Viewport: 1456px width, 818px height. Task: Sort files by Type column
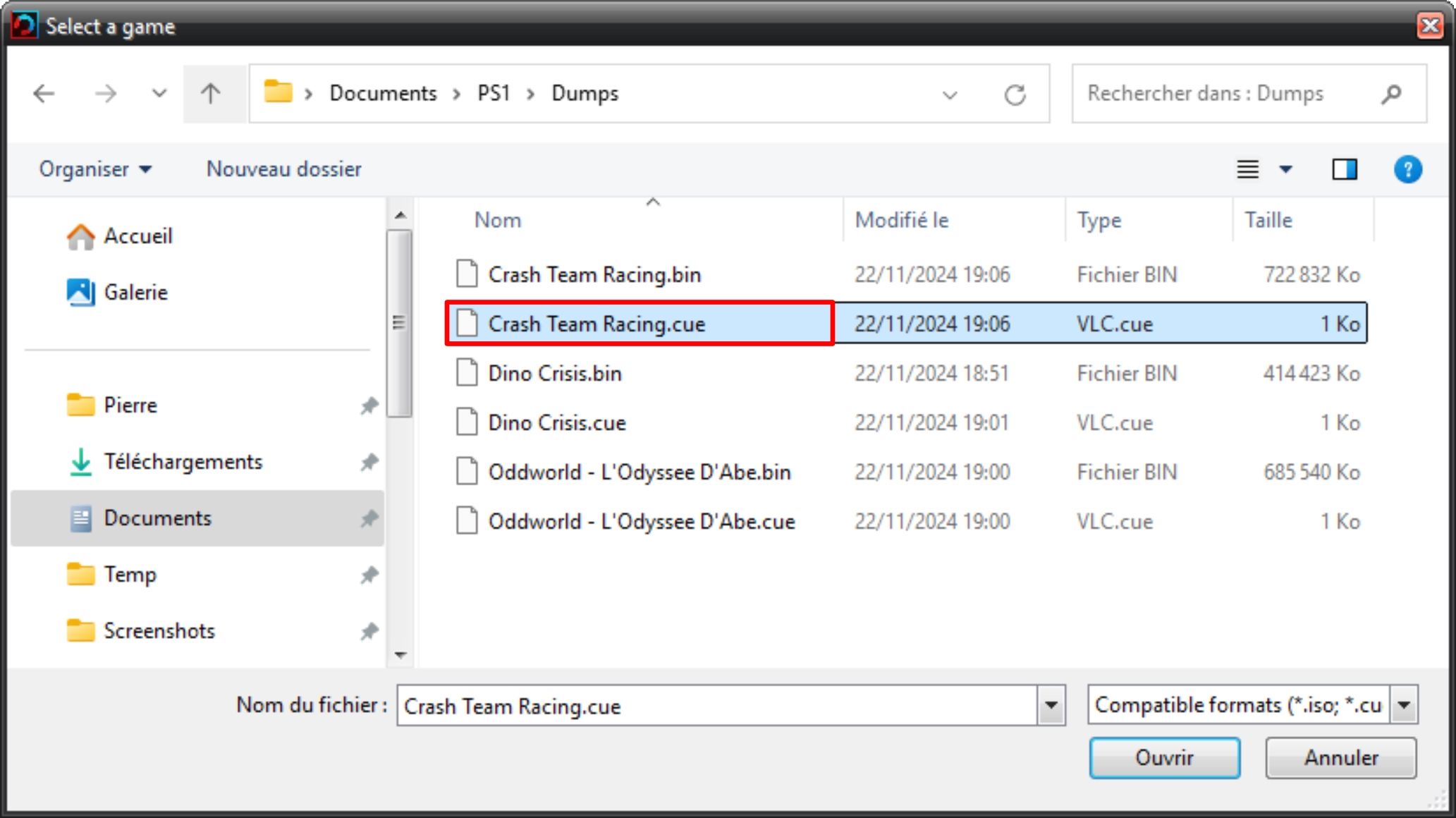[x=1099, y=220]
